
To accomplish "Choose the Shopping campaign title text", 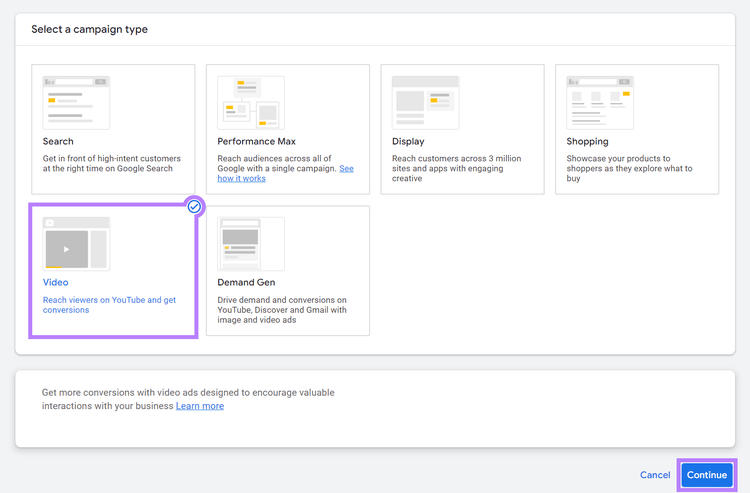I will 587,142.
